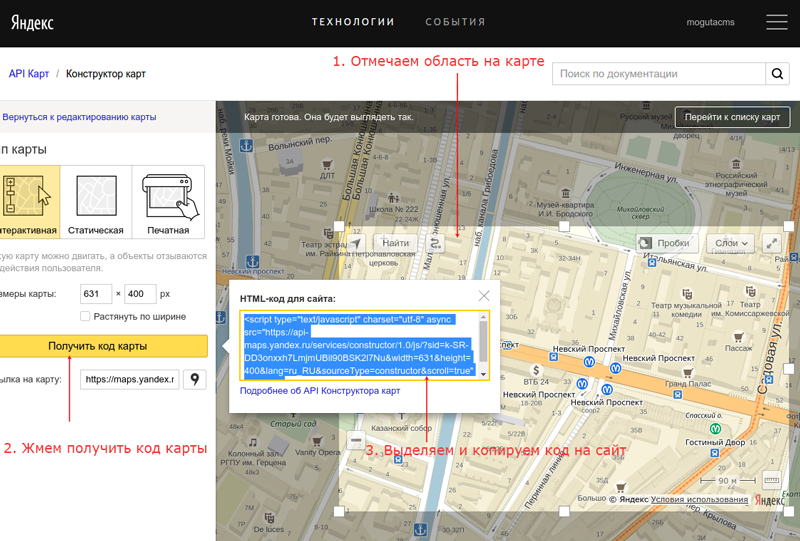Enable the Растянуть по ширине checkbox
Screen dimensions: 800x541
(86, 317)
